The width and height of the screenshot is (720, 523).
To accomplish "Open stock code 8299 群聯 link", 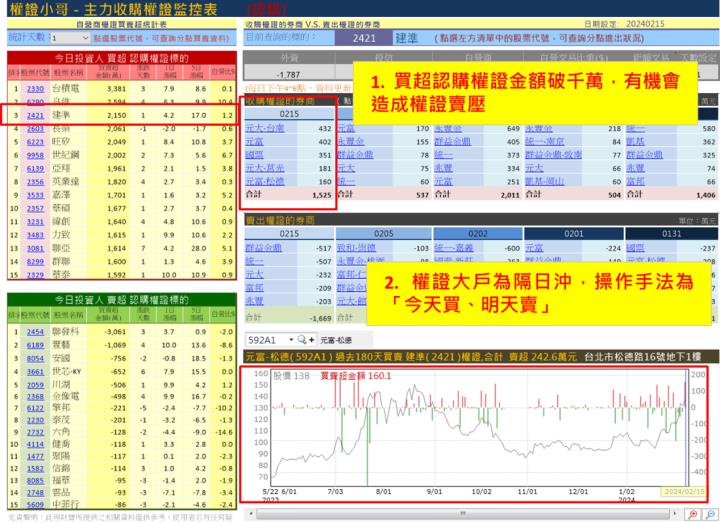I will pyautogui.click(x=35, y=262).
